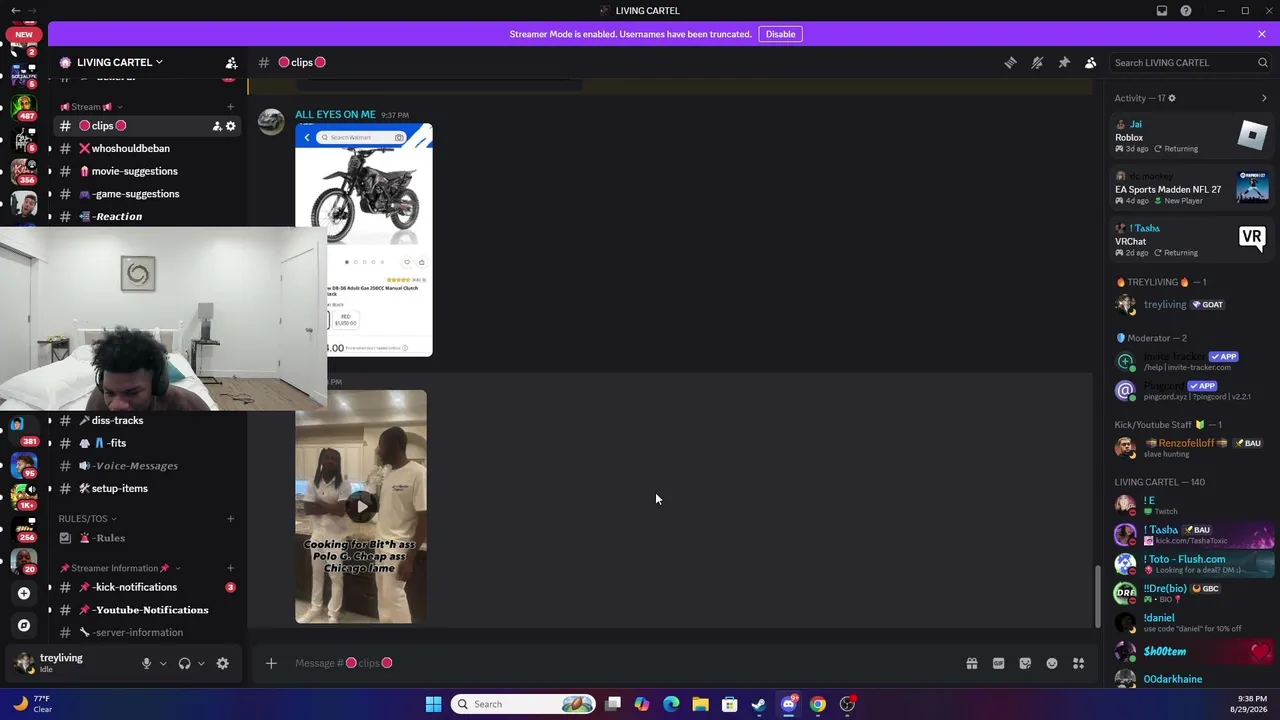This screenshot has width=1280, height=720.
Task: Add a channel to Streamer Information category
Action: click(230, 568)
